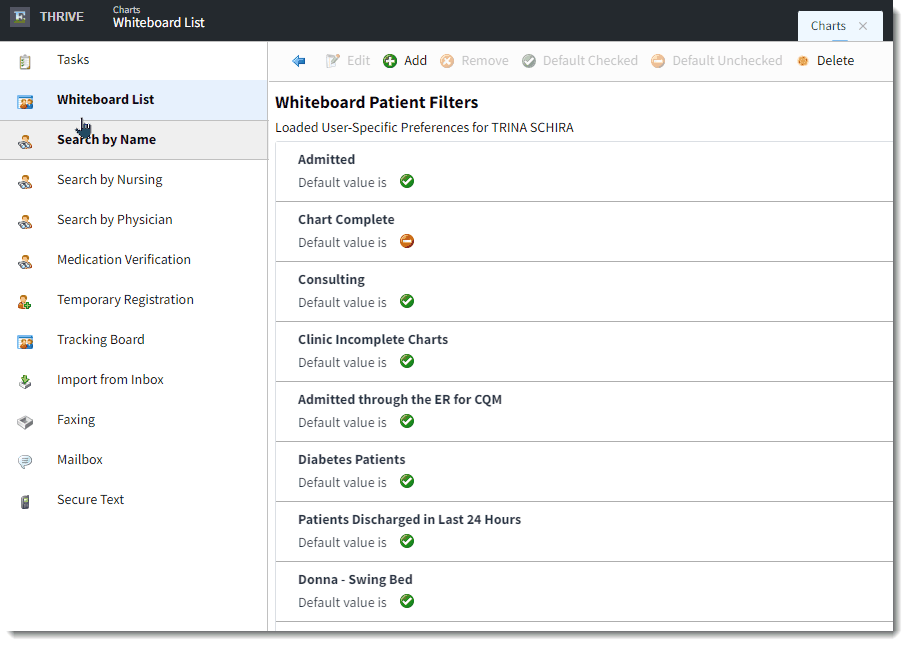Click the blue back arrow icon
The width and height of the screenshot is (908, 646).
click(299, 61)
